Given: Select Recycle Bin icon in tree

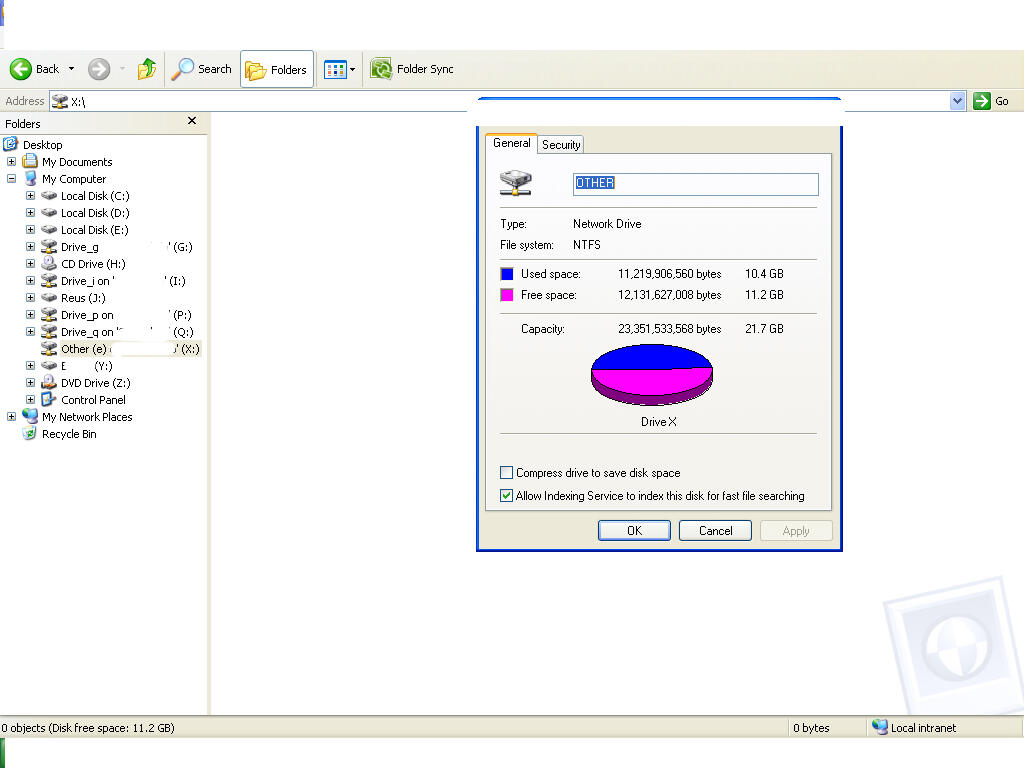Looking at the screenshot, I should [x=29, y=433].
